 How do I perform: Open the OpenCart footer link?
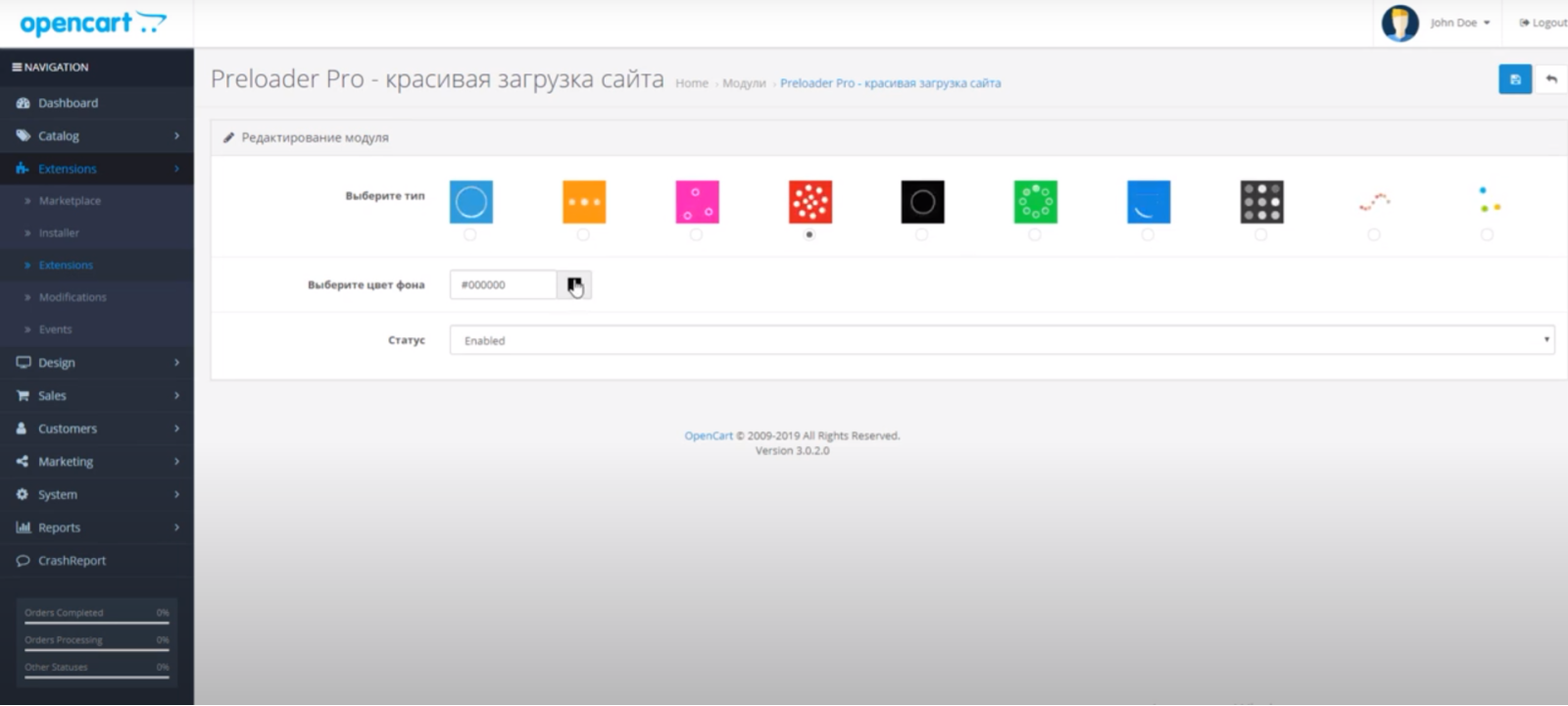click(x=709, y=435)
